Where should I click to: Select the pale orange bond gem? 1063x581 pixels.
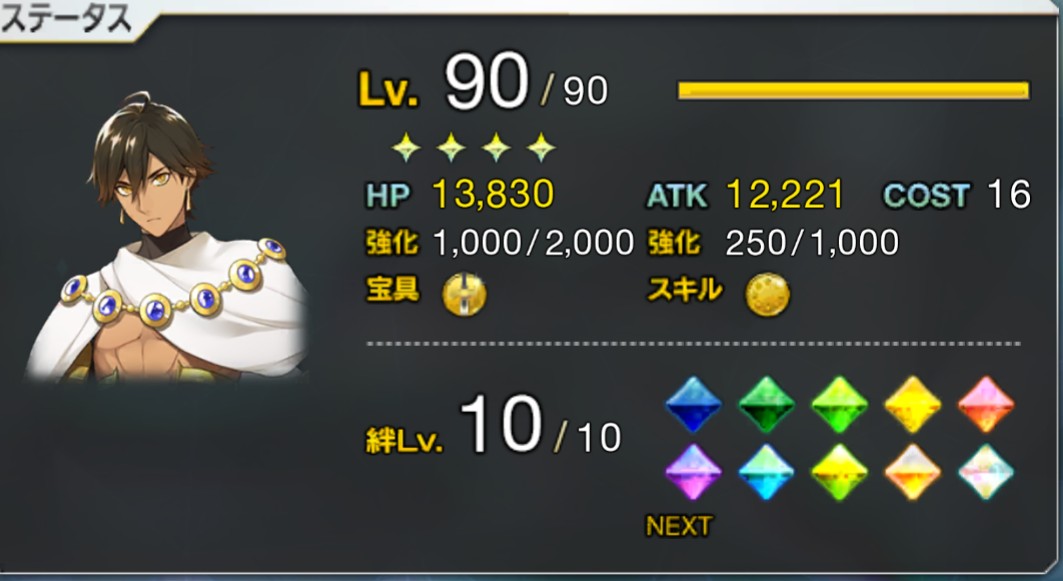tap(913, 473)
